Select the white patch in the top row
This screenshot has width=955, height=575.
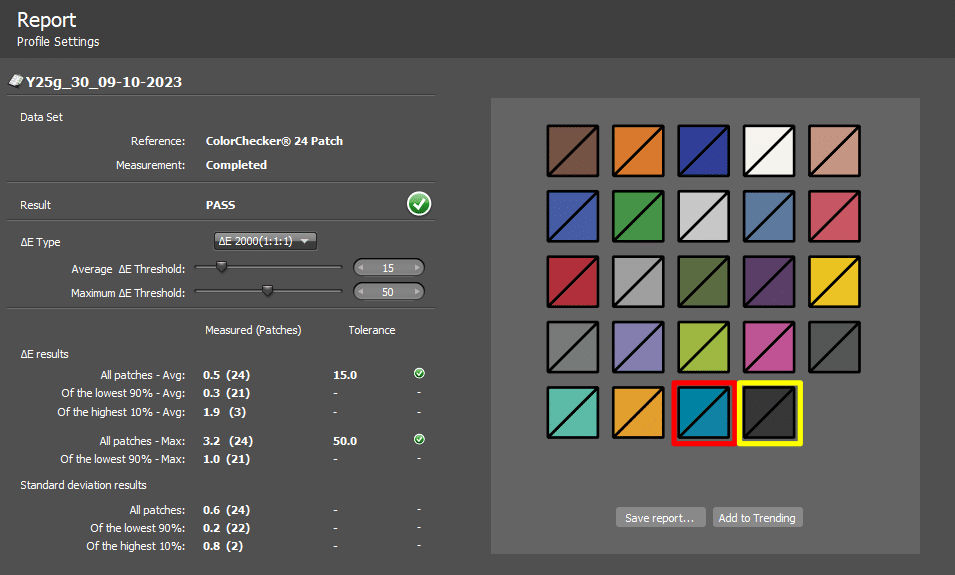click(x=769, y=150)
